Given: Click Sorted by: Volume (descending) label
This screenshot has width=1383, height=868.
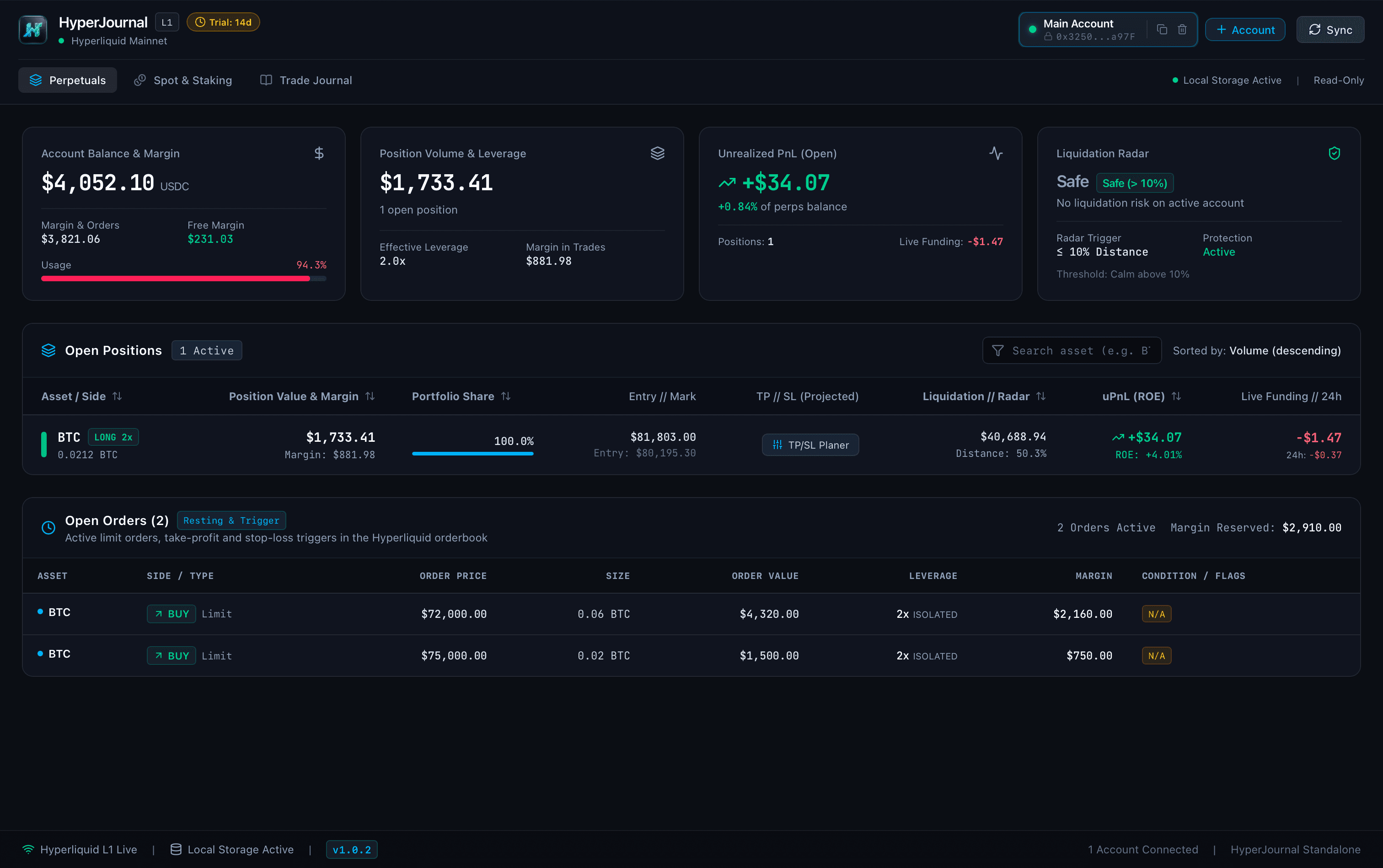Looking at the screenshot, I should coord(1257,351).
